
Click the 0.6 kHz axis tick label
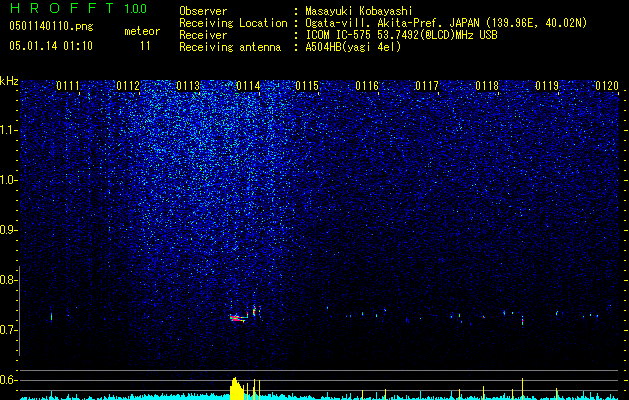click(x=8, y=380)
